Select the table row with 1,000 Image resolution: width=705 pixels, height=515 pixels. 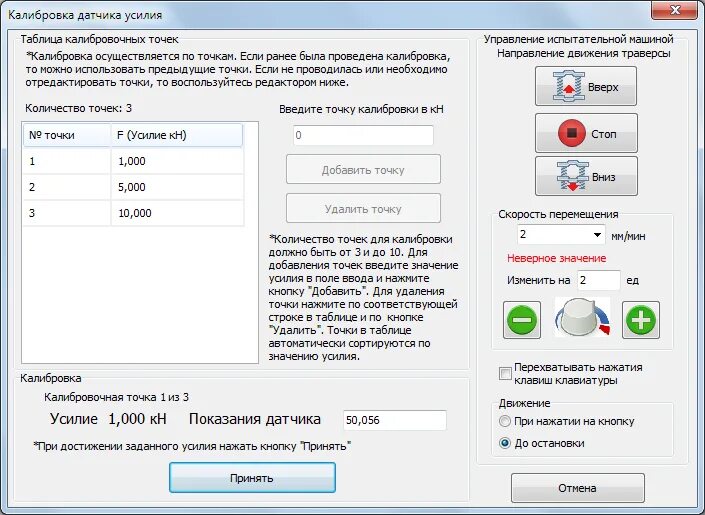[134, 161]
